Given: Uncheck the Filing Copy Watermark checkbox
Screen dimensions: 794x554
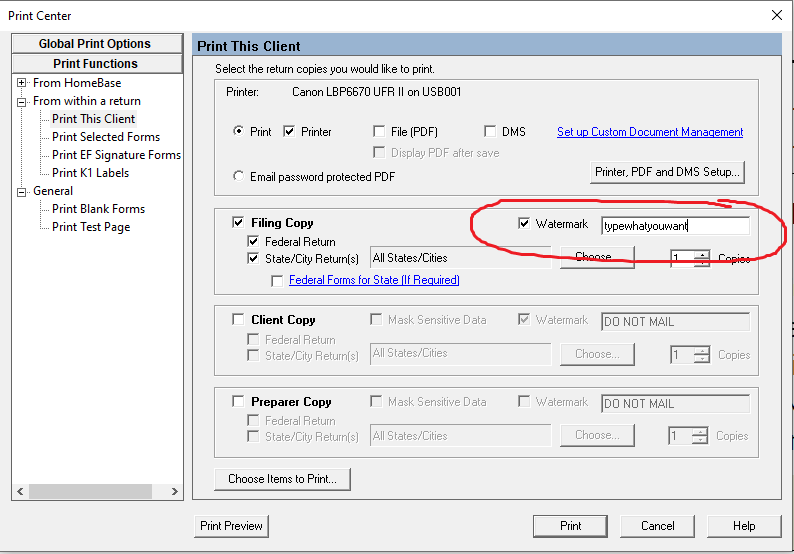Looking at the screenshot, I should coord(524,224).
